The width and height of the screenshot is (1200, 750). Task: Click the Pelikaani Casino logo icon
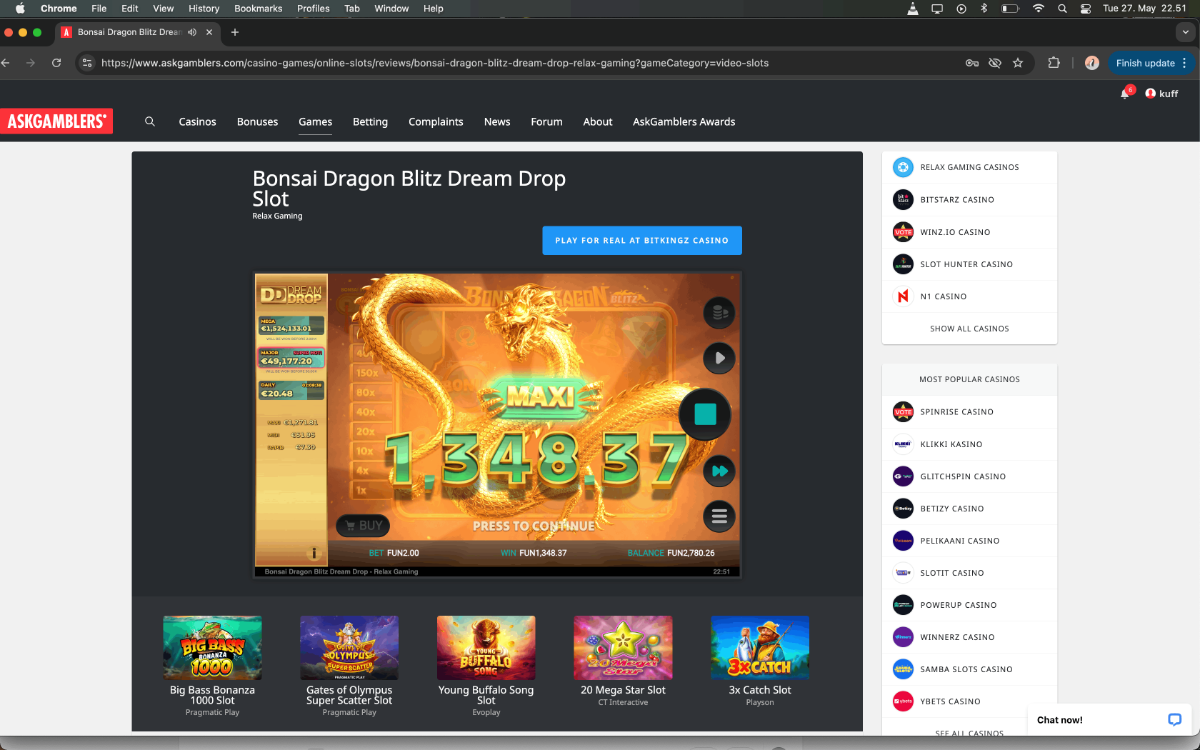pos(903,540)
